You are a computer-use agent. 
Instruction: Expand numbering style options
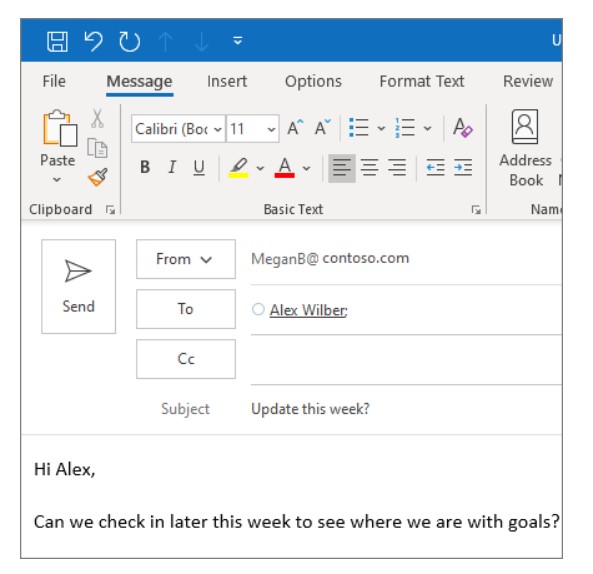[x=427, y=128]
